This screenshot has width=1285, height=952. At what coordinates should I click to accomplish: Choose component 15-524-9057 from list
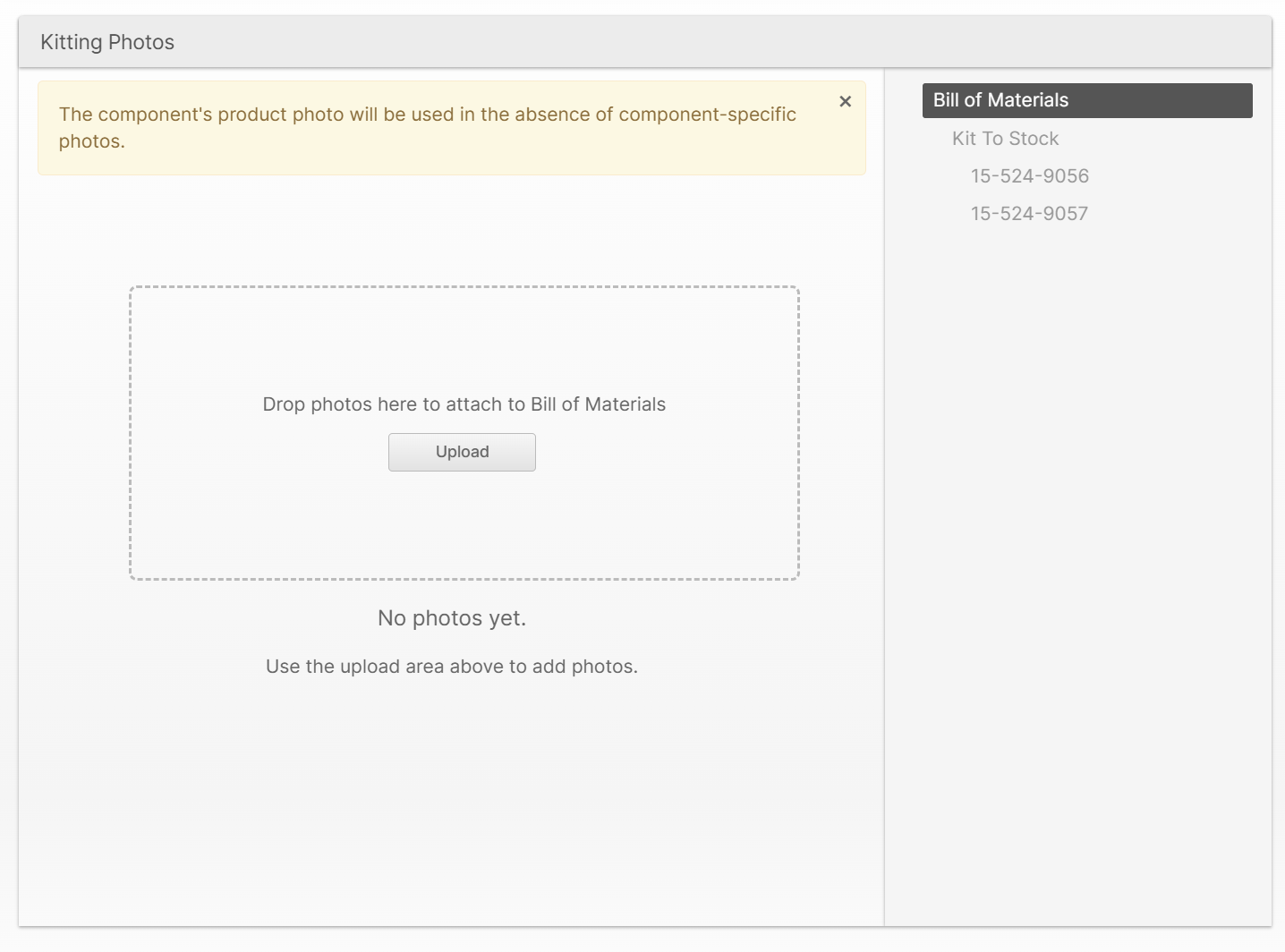point(1029,214)
